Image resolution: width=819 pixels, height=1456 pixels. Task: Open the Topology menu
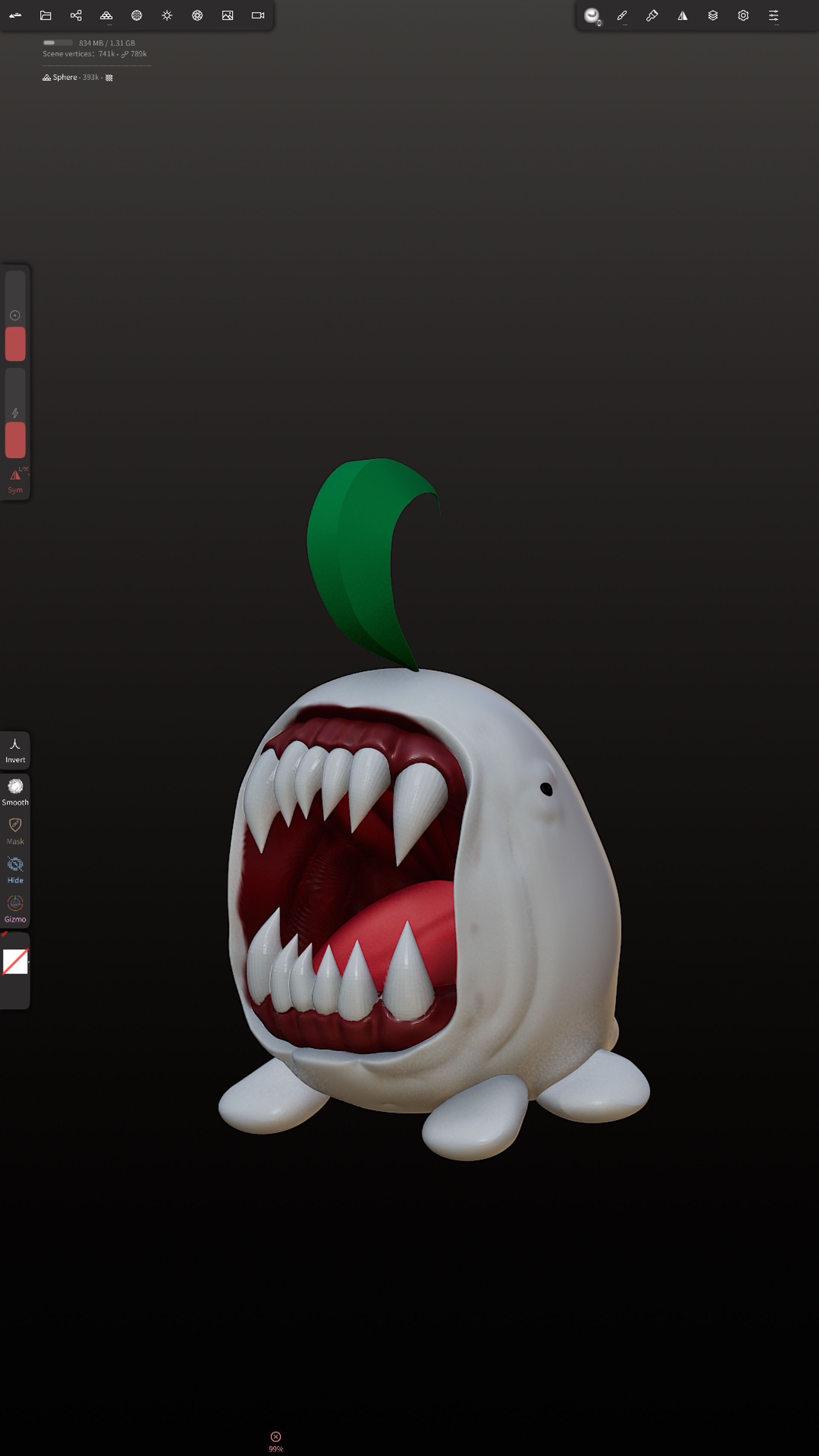pyautogui.click(x=106, y=15)
